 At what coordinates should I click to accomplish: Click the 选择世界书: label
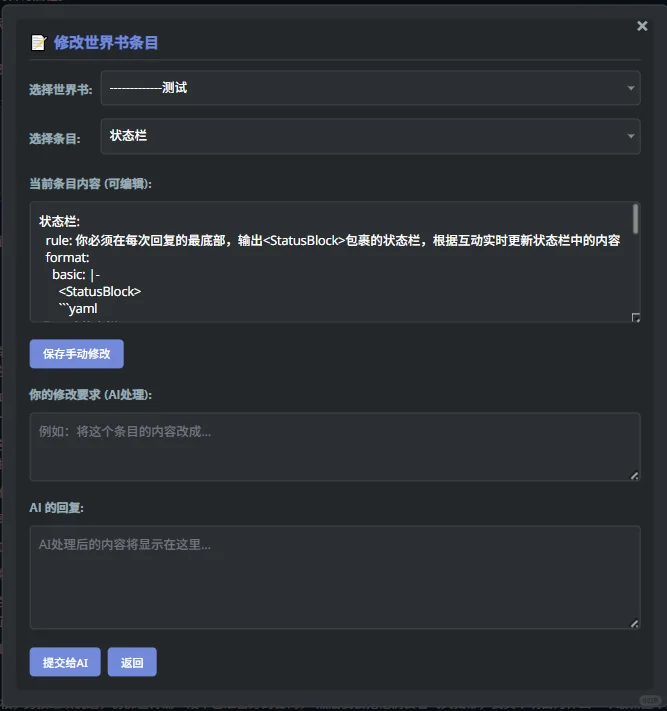click(x=61, y=89)
